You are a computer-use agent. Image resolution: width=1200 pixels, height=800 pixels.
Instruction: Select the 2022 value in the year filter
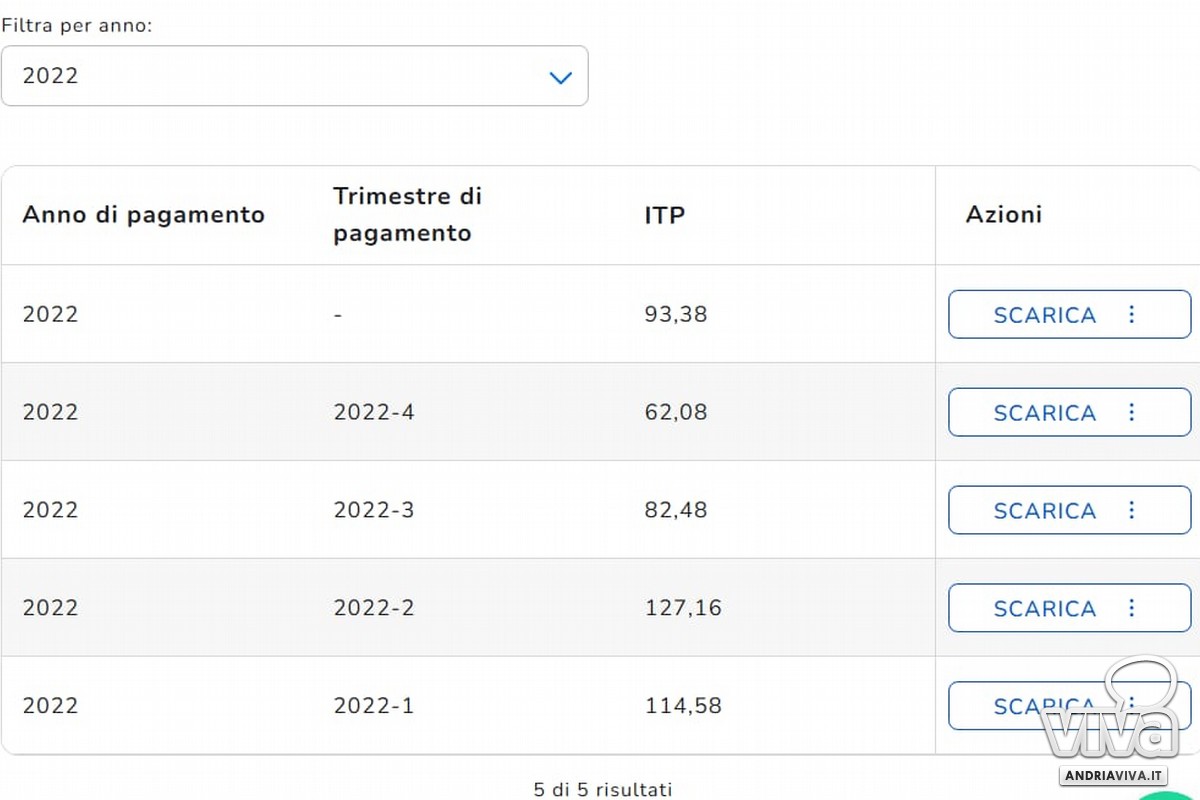pos(50,75)
